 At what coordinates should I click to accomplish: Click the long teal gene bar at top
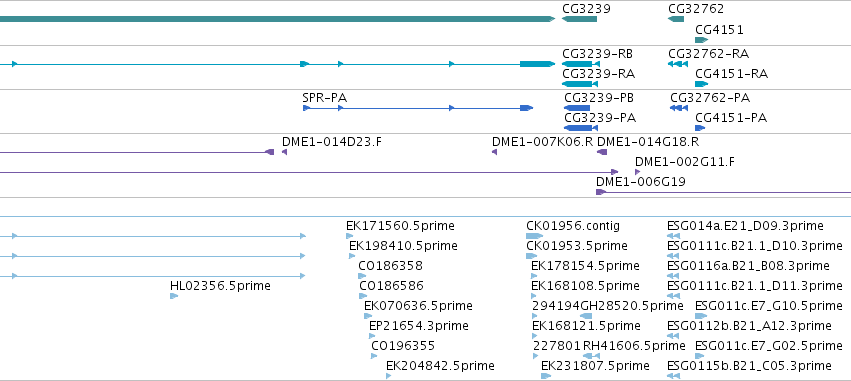coord(277,19)
